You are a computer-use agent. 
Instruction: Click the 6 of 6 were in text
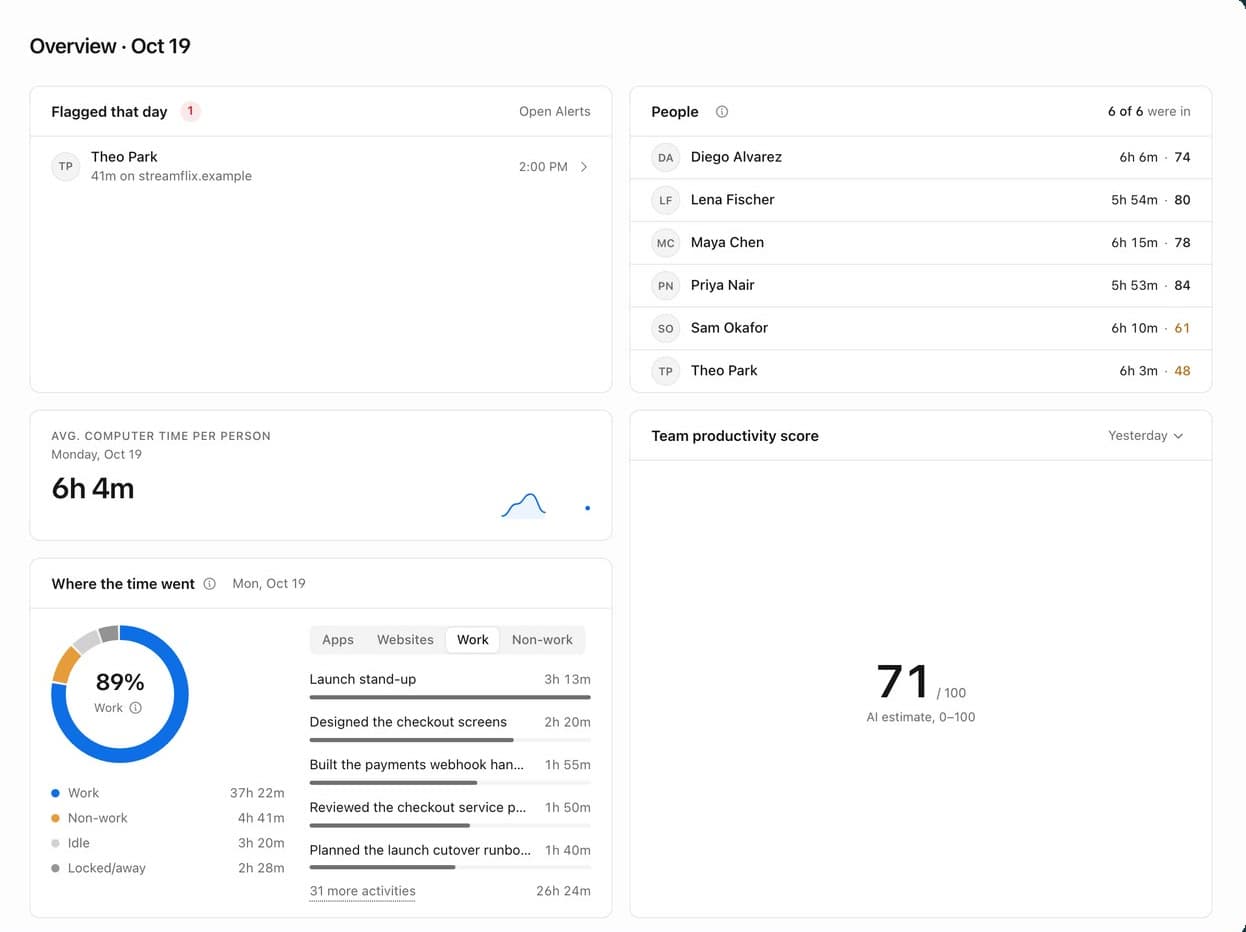click(1149, 112)
